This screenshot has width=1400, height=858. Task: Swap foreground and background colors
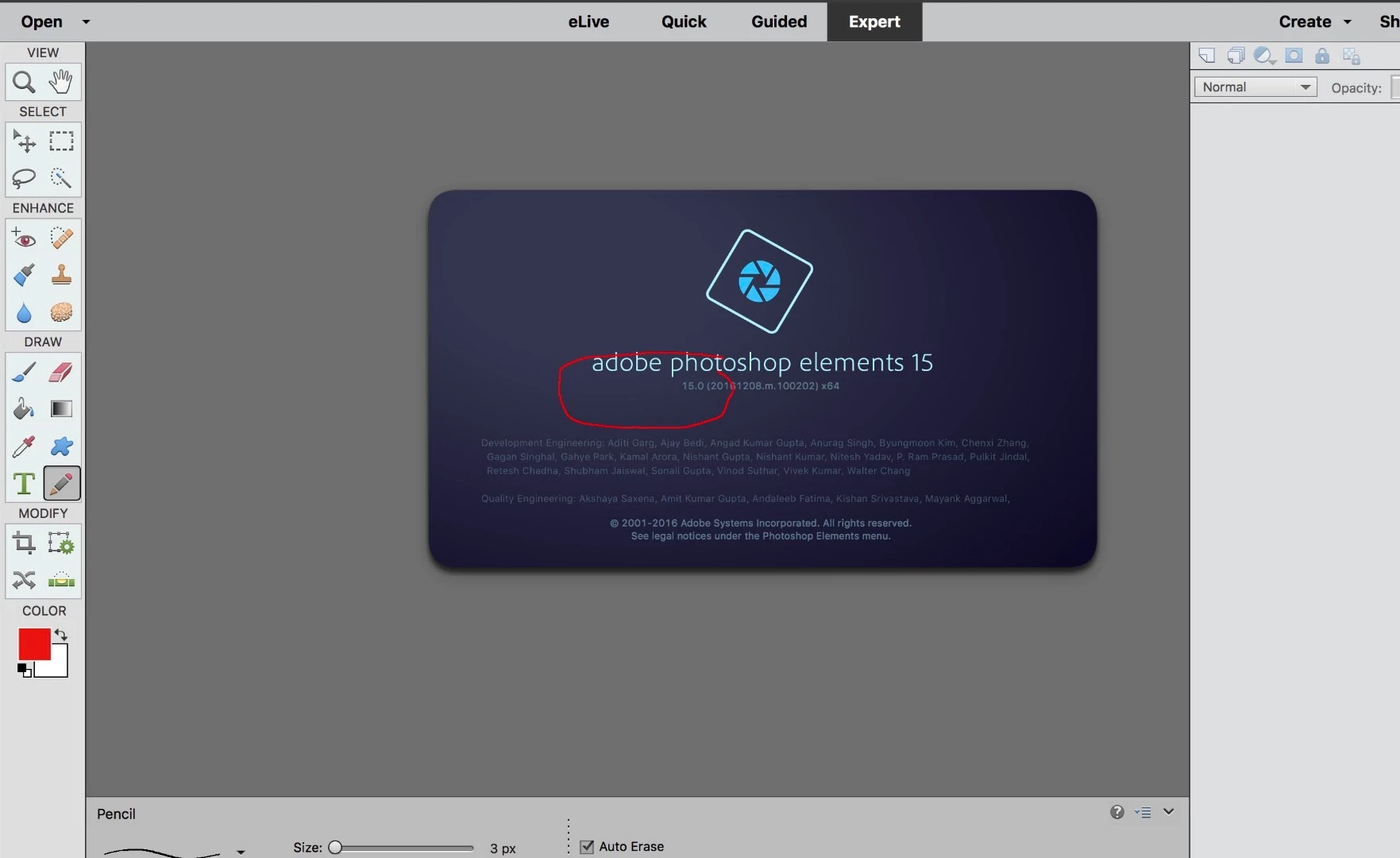(x=61, y=635)
